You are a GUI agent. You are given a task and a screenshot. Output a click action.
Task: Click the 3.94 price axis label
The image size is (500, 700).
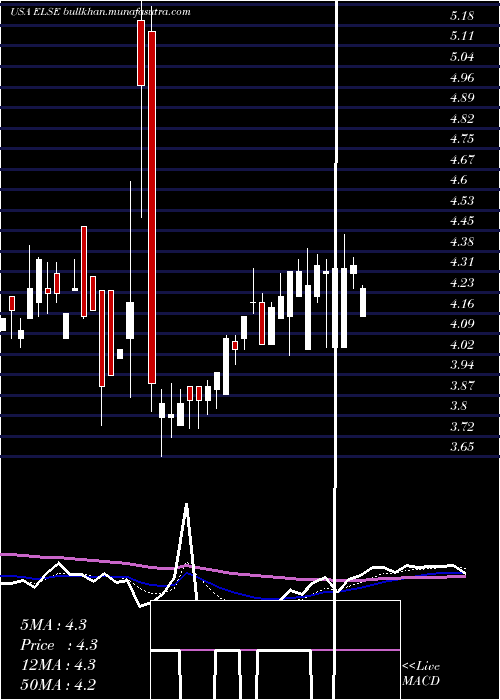click(462, 365)
